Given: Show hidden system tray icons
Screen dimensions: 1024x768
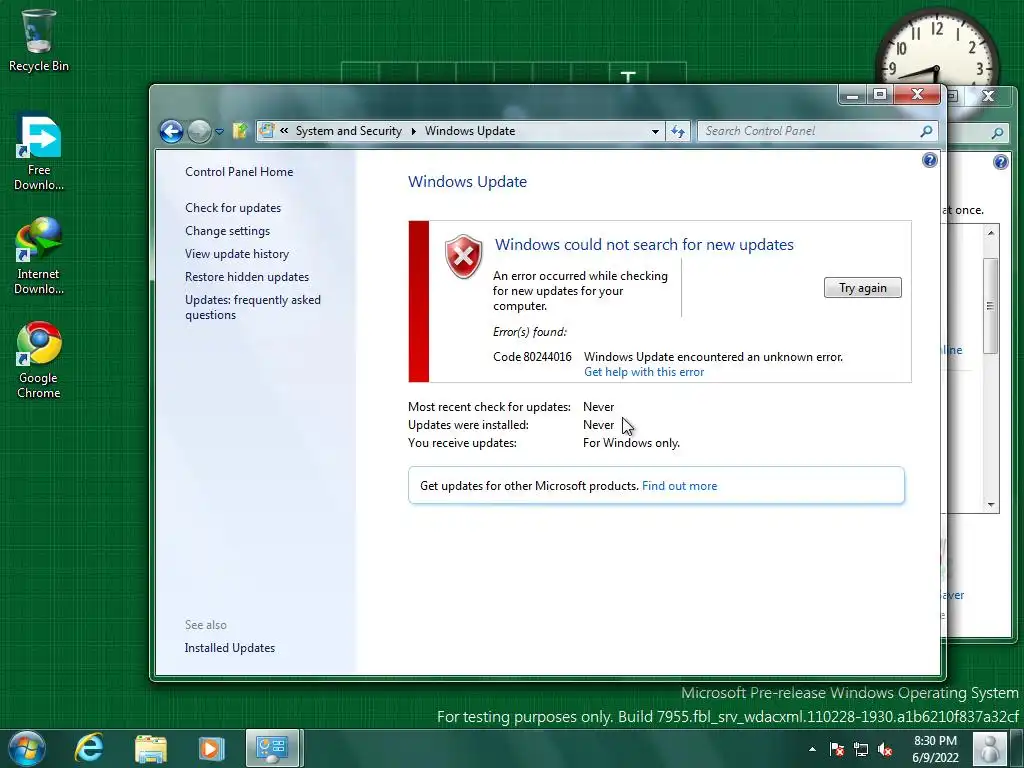Looking at the screenshot, I should tap(812, 749).
